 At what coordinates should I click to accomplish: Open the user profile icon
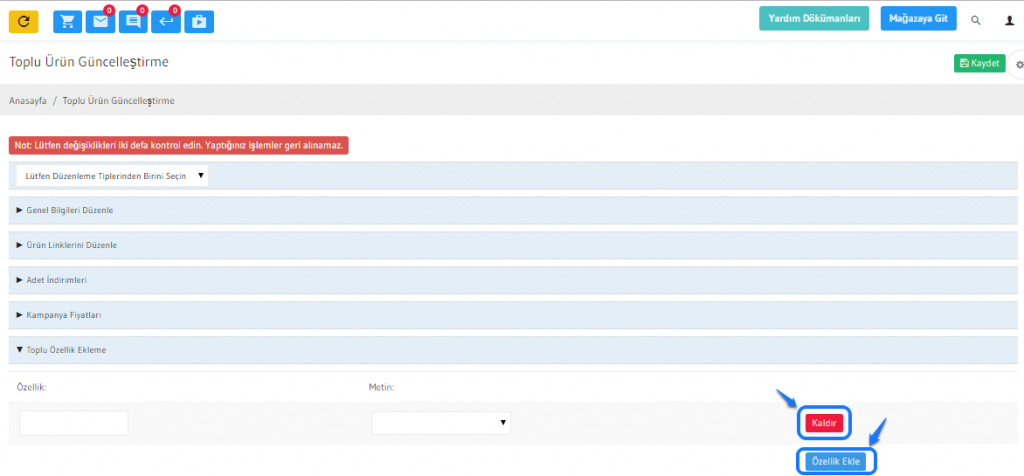(x=1009, y=20)
